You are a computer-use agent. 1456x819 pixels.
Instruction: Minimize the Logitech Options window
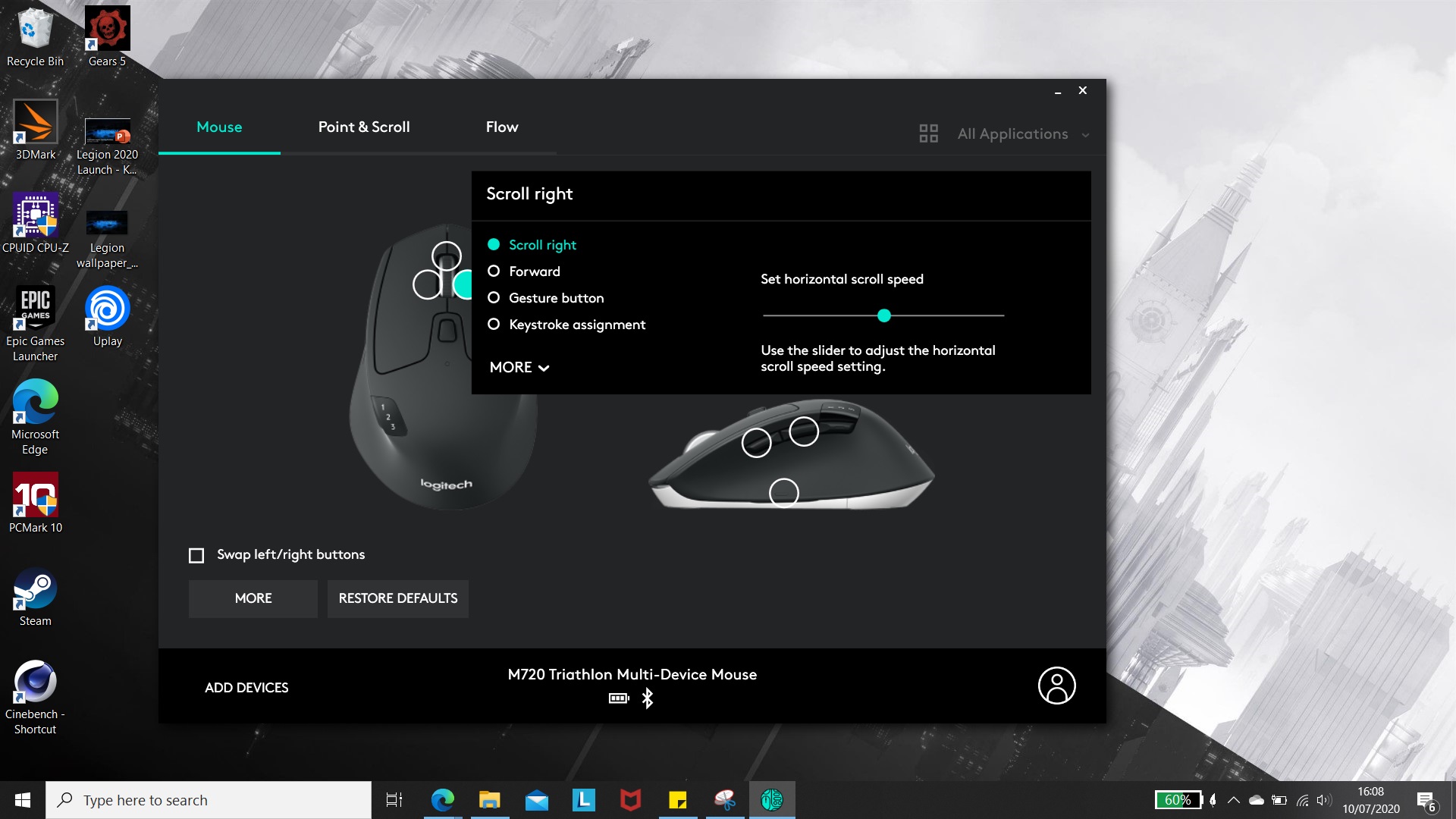coord(1058,92)
